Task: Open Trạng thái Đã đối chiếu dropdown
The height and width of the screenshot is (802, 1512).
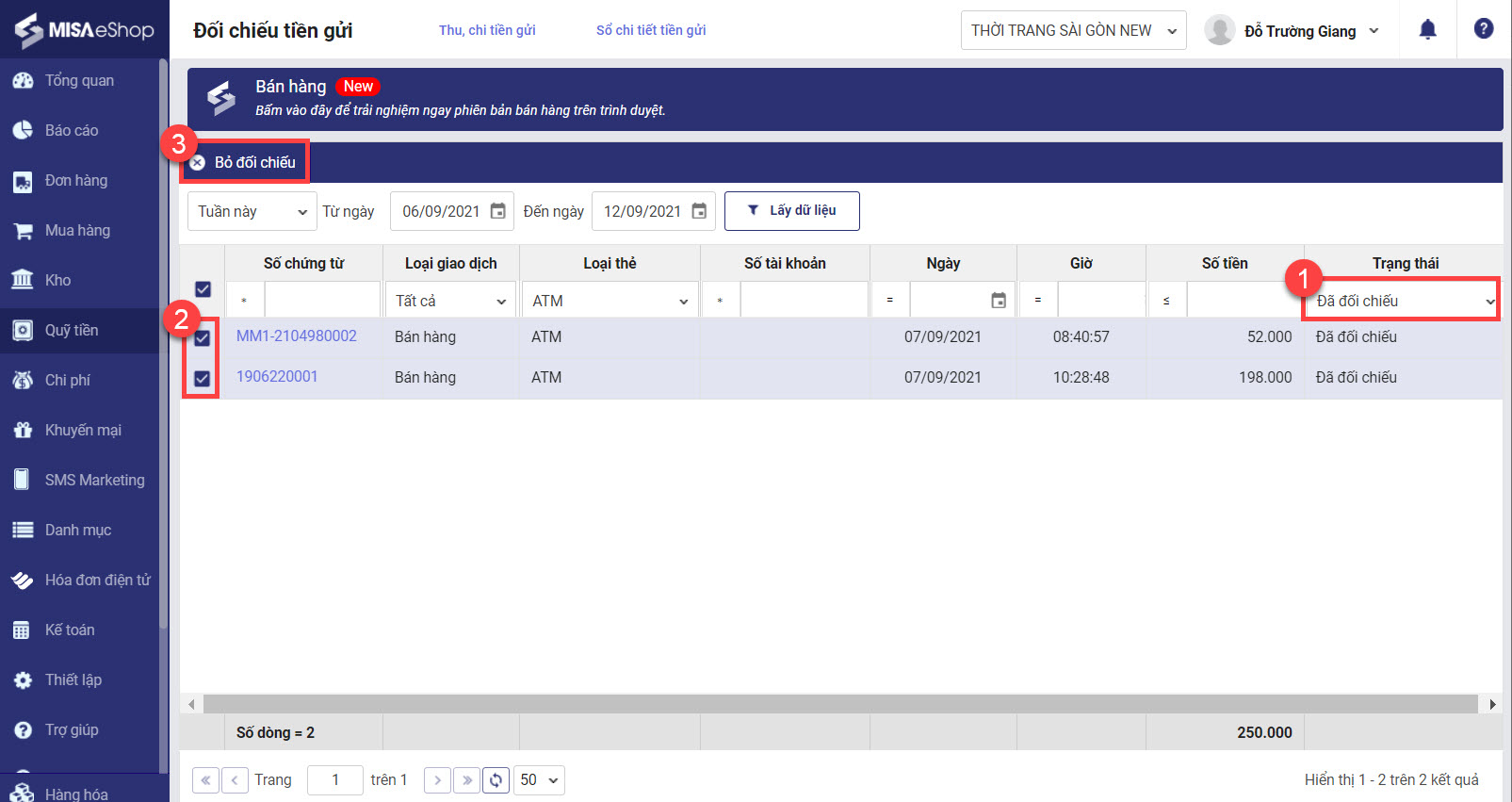Action: 1402,301
